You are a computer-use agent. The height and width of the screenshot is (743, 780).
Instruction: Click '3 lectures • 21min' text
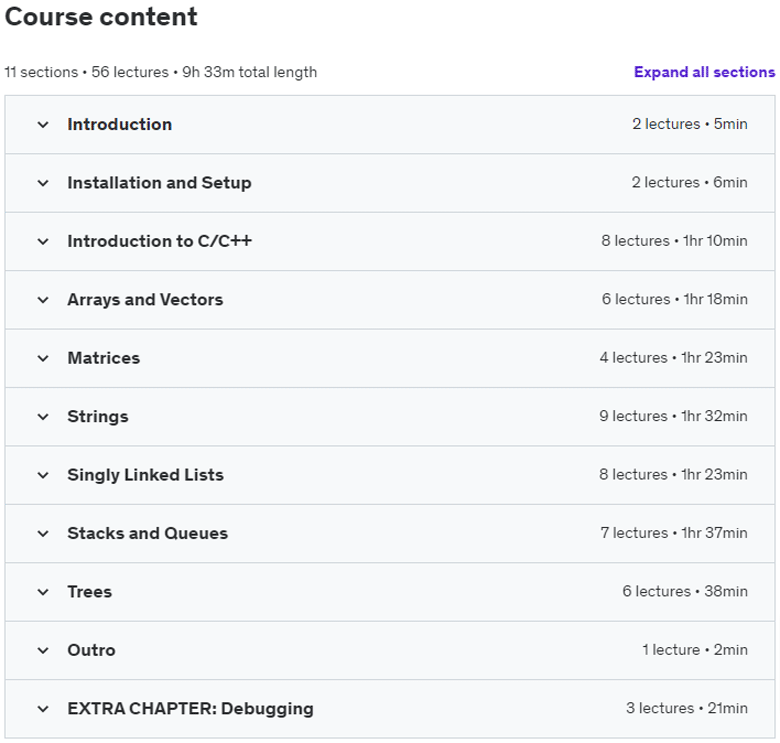pos(687,708)
